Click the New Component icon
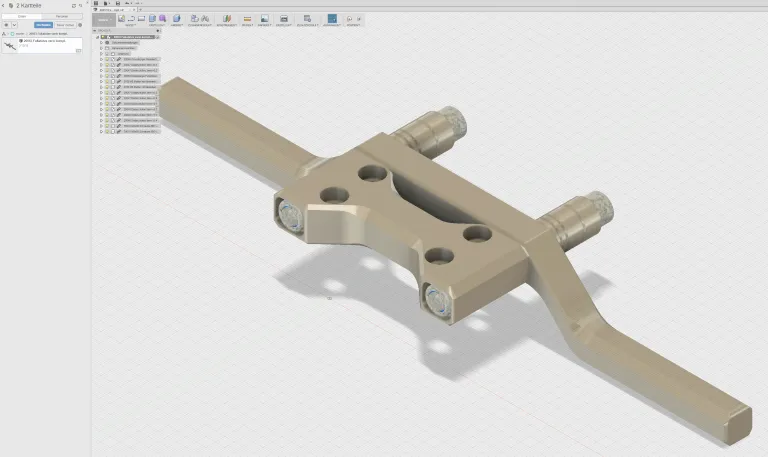 194,19
